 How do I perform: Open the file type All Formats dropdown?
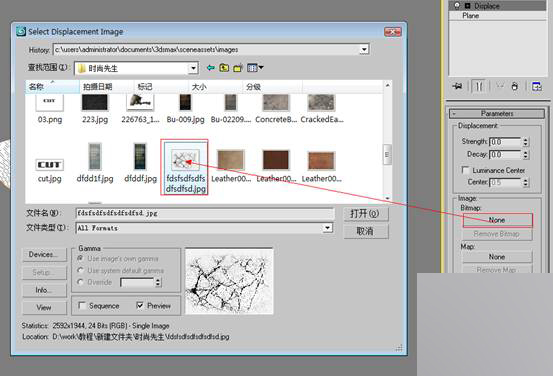(327, 228)
